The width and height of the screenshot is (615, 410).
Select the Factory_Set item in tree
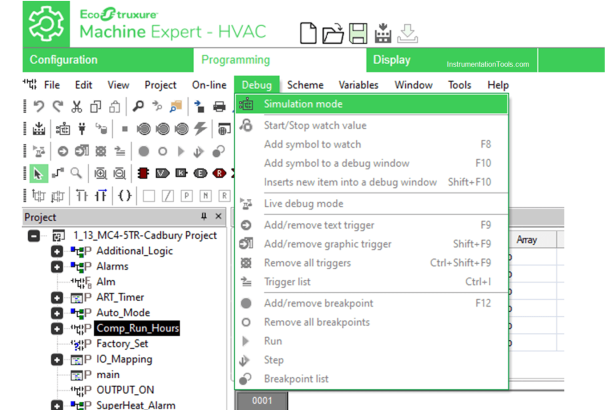pos(122,344)
